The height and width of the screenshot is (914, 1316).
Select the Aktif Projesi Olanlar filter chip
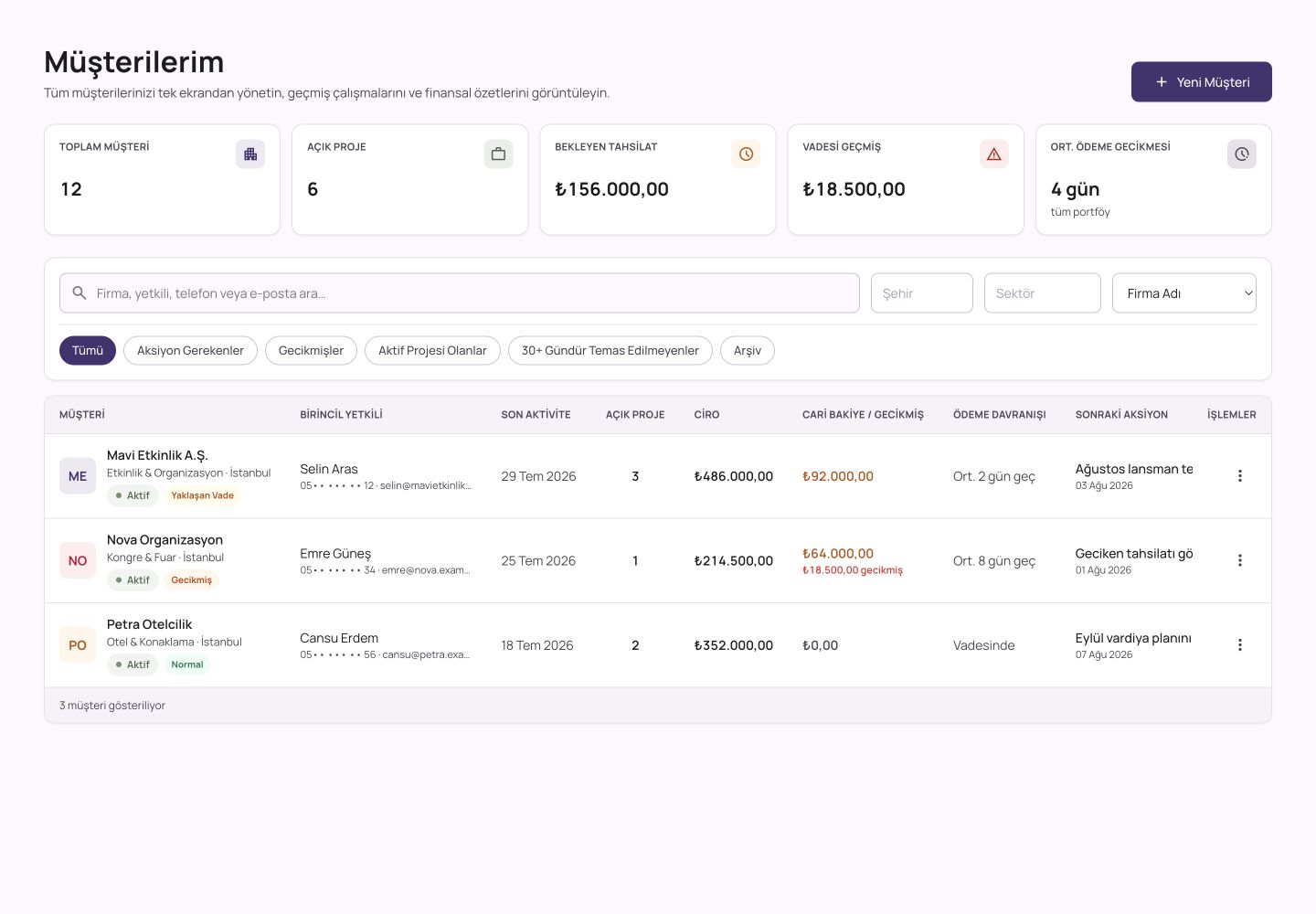432,351
